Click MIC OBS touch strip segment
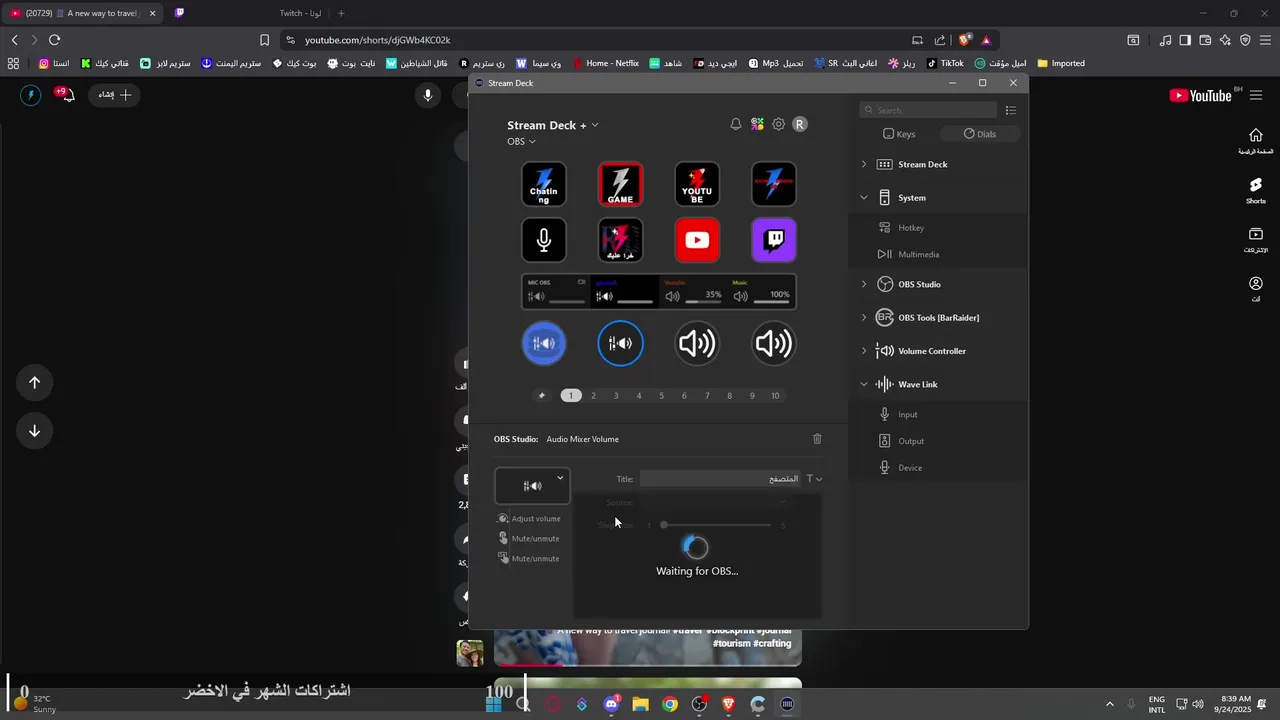1280x720 pixels. (556, 291)
